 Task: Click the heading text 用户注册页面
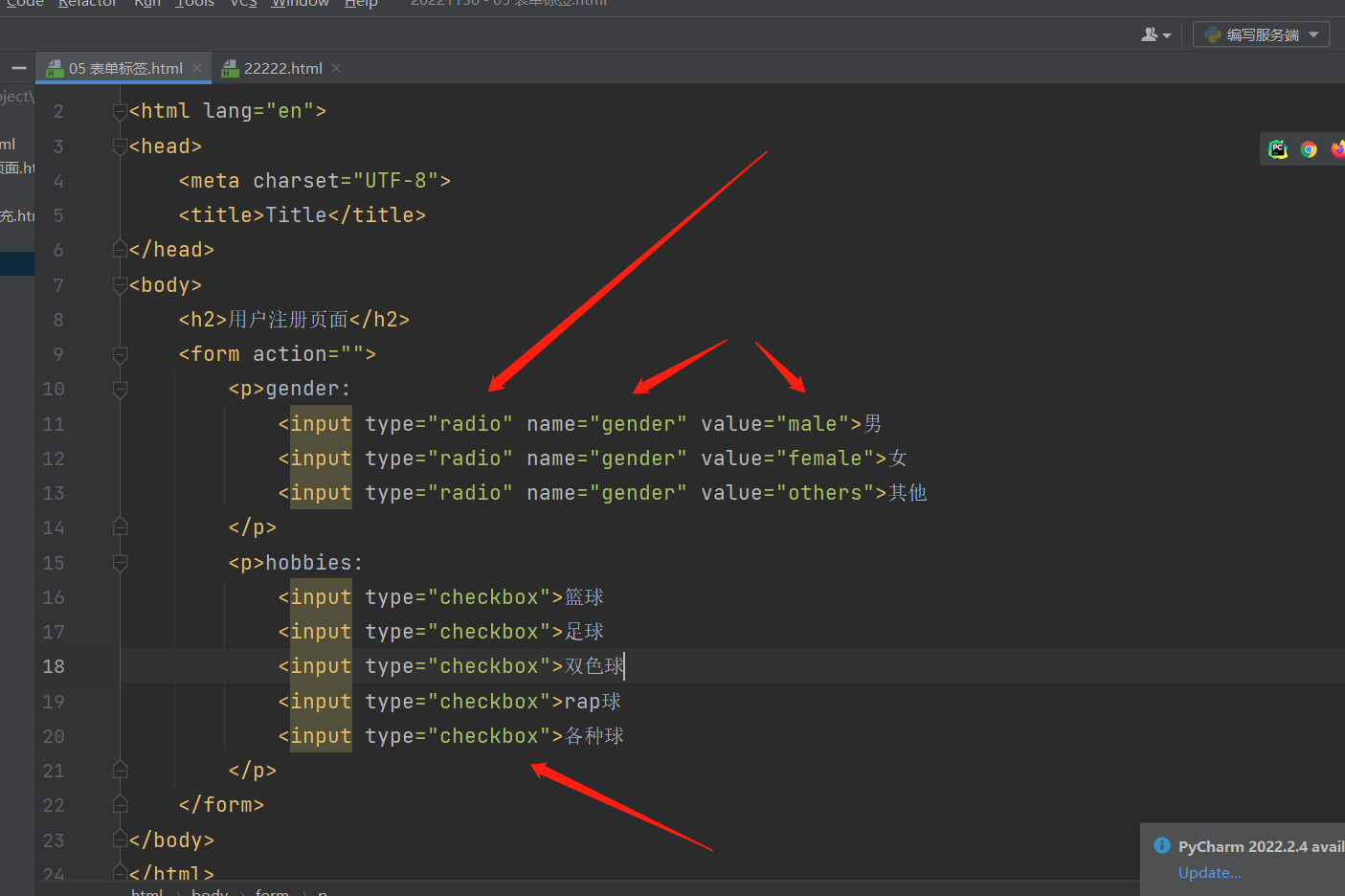[x=288, y=320]
